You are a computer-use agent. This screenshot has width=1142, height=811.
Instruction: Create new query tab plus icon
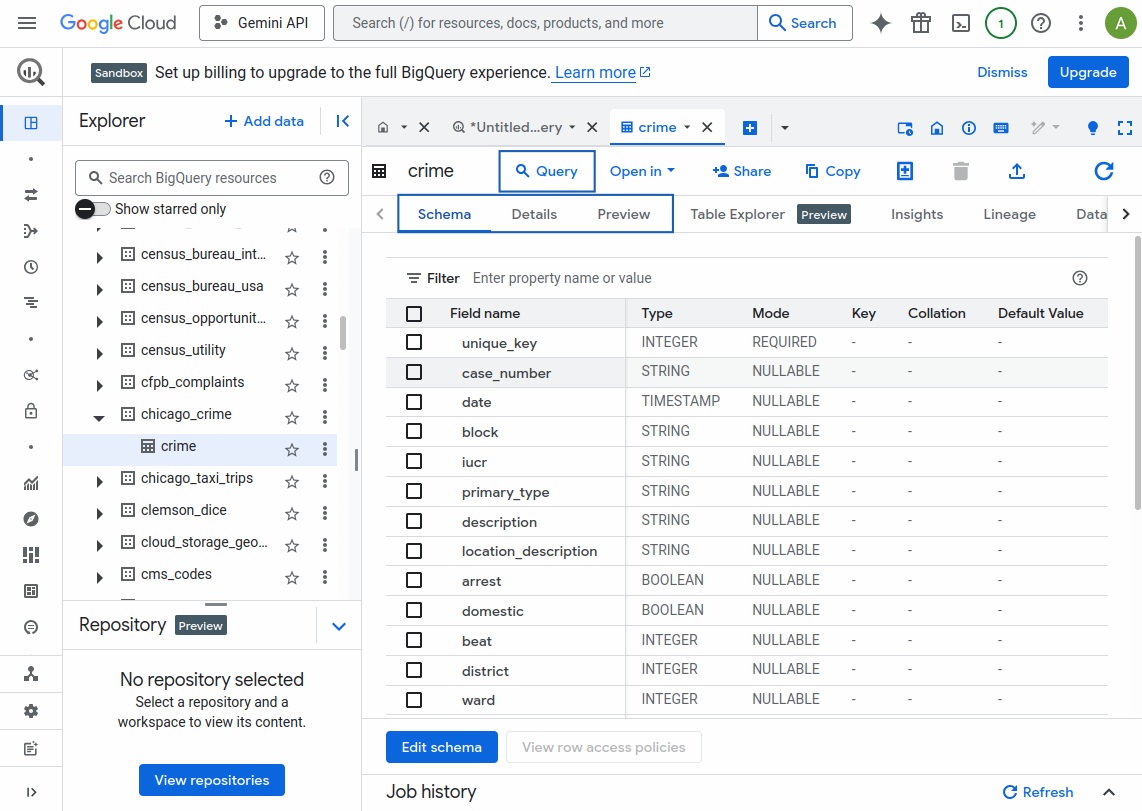coord(749,128)
